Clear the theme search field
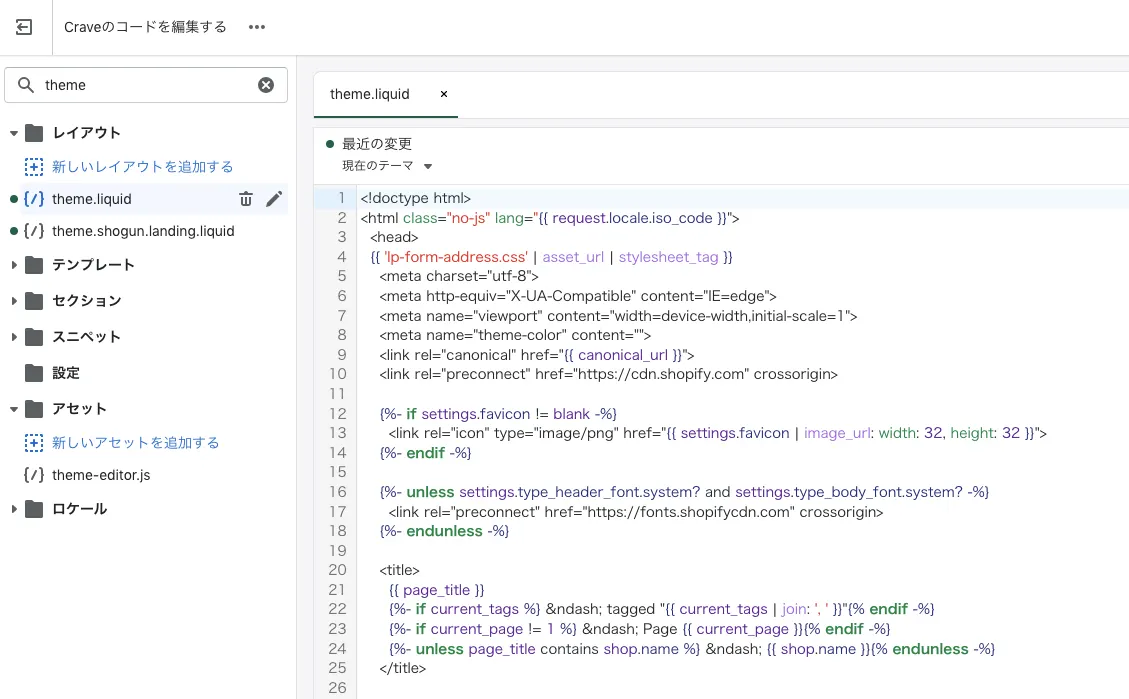Screen dimensions: 1129x699 point(266,85)
